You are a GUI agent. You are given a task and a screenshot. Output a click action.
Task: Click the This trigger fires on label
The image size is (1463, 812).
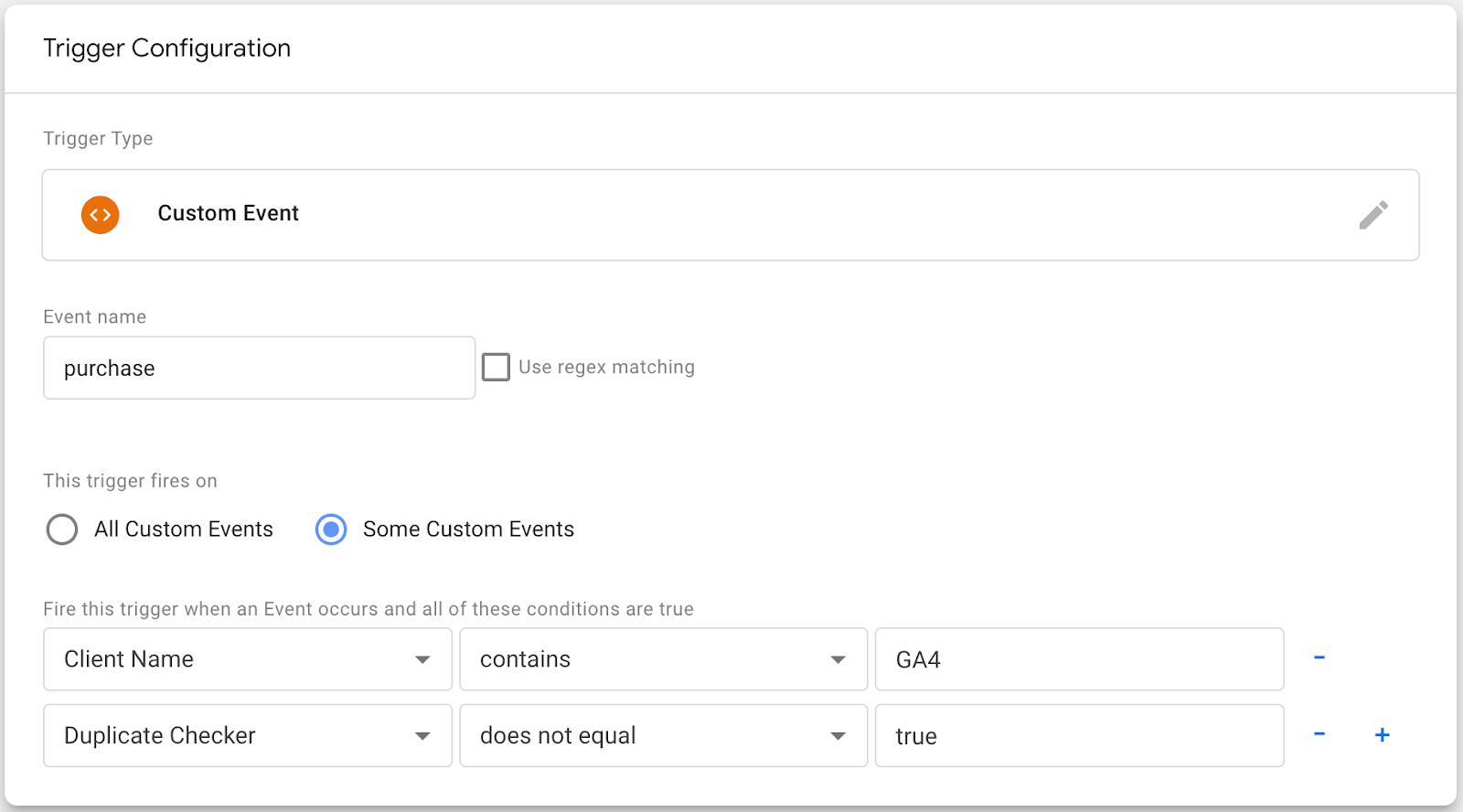(130, 481)
